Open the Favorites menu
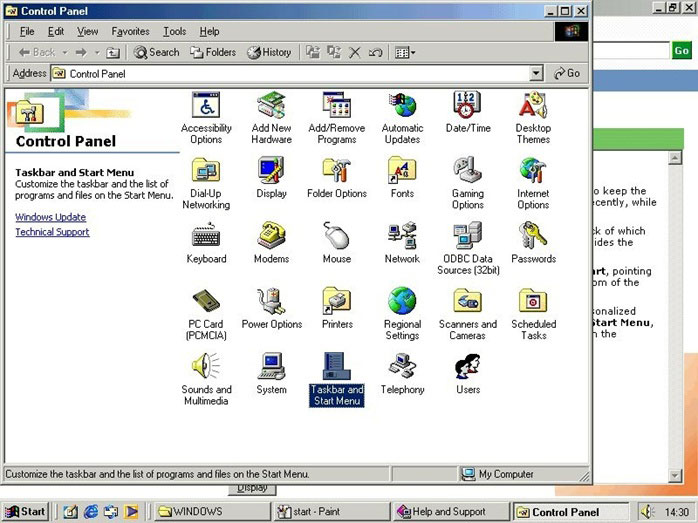The height and width of the screenshot is (523, 698). (130, 32)
